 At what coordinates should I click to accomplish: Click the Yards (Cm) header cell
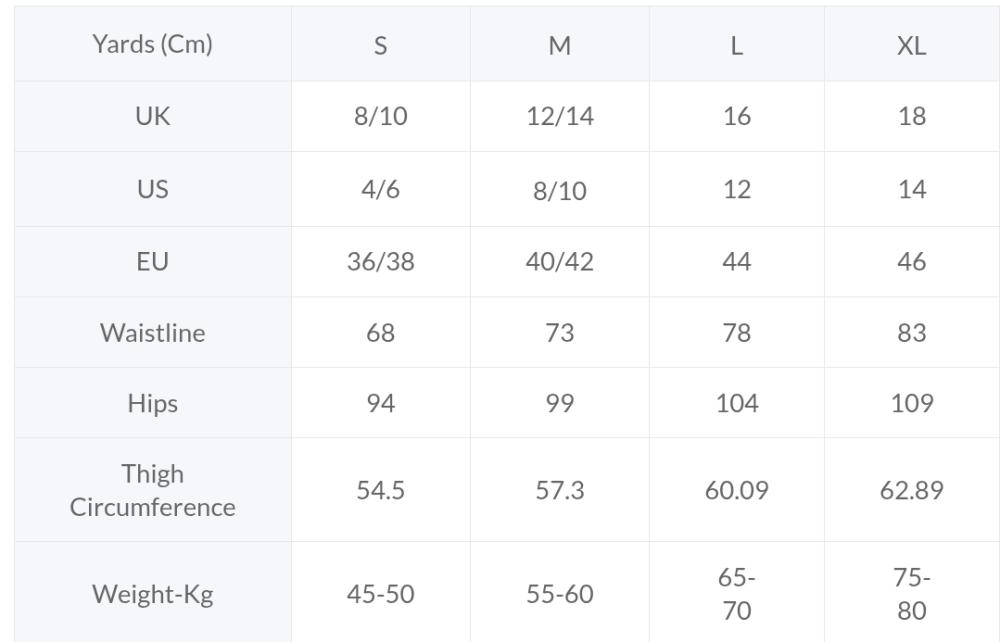tap(152, 44)
